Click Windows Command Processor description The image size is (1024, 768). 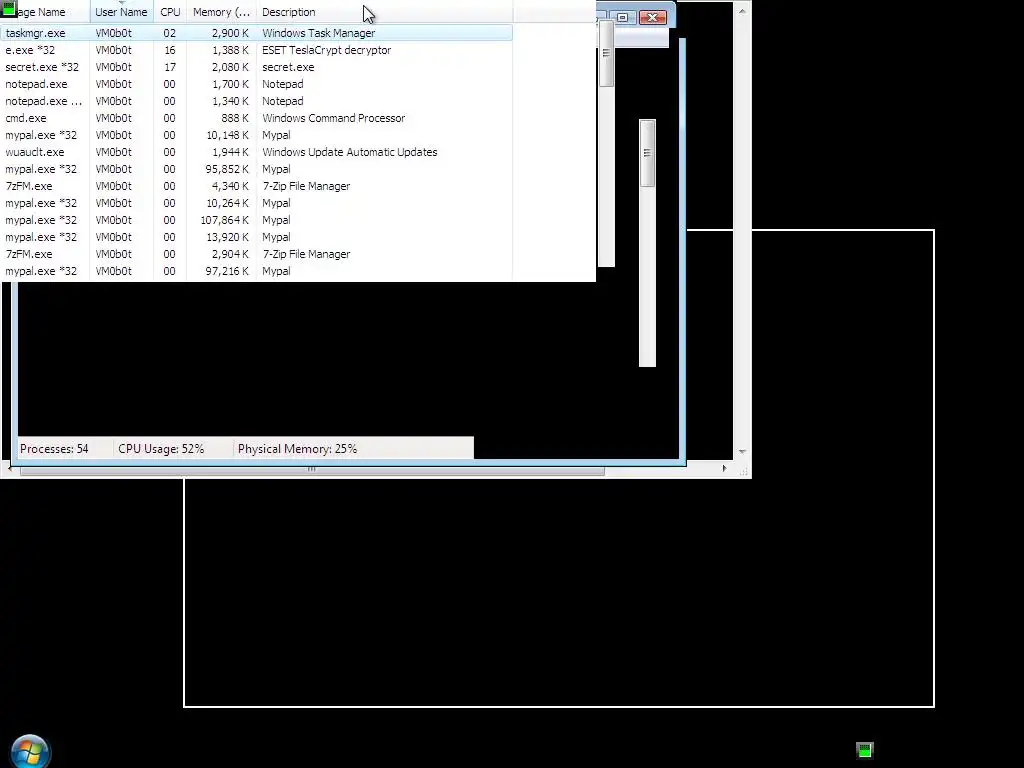tap(333, 118)
